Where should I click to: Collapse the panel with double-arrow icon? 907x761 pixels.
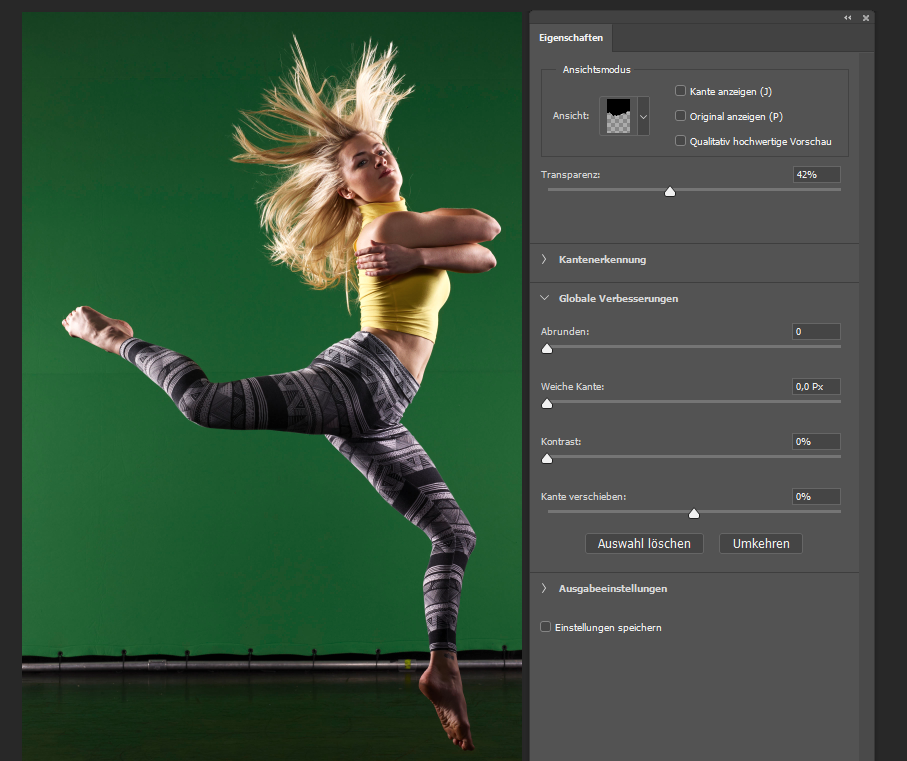[848, 18]
